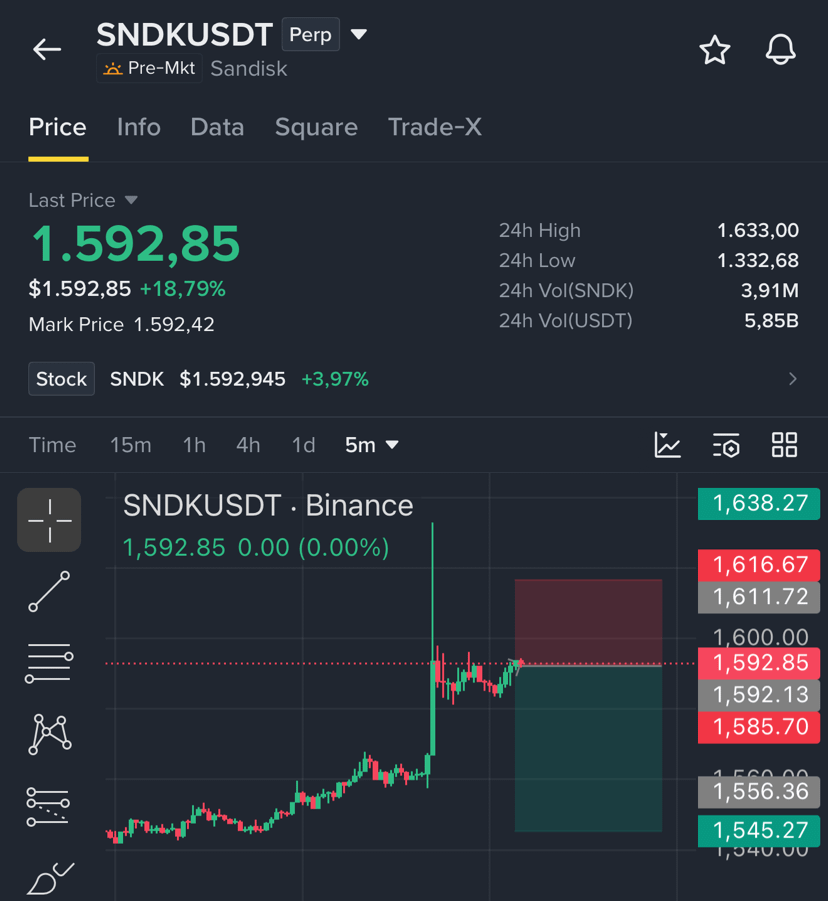Tap the Stock label badge
The height and width of the screenshot is (901, 828).
(61, 379)
